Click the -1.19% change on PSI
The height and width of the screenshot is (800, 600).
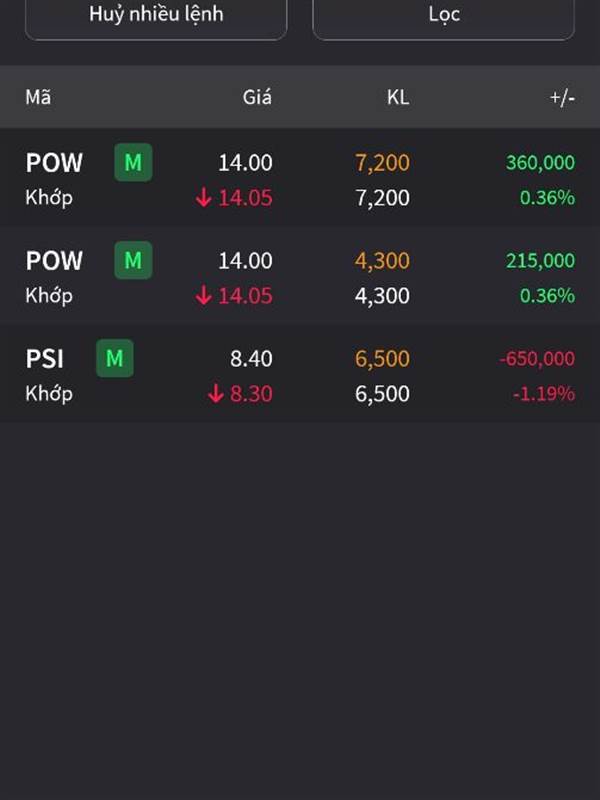(544, 394)
